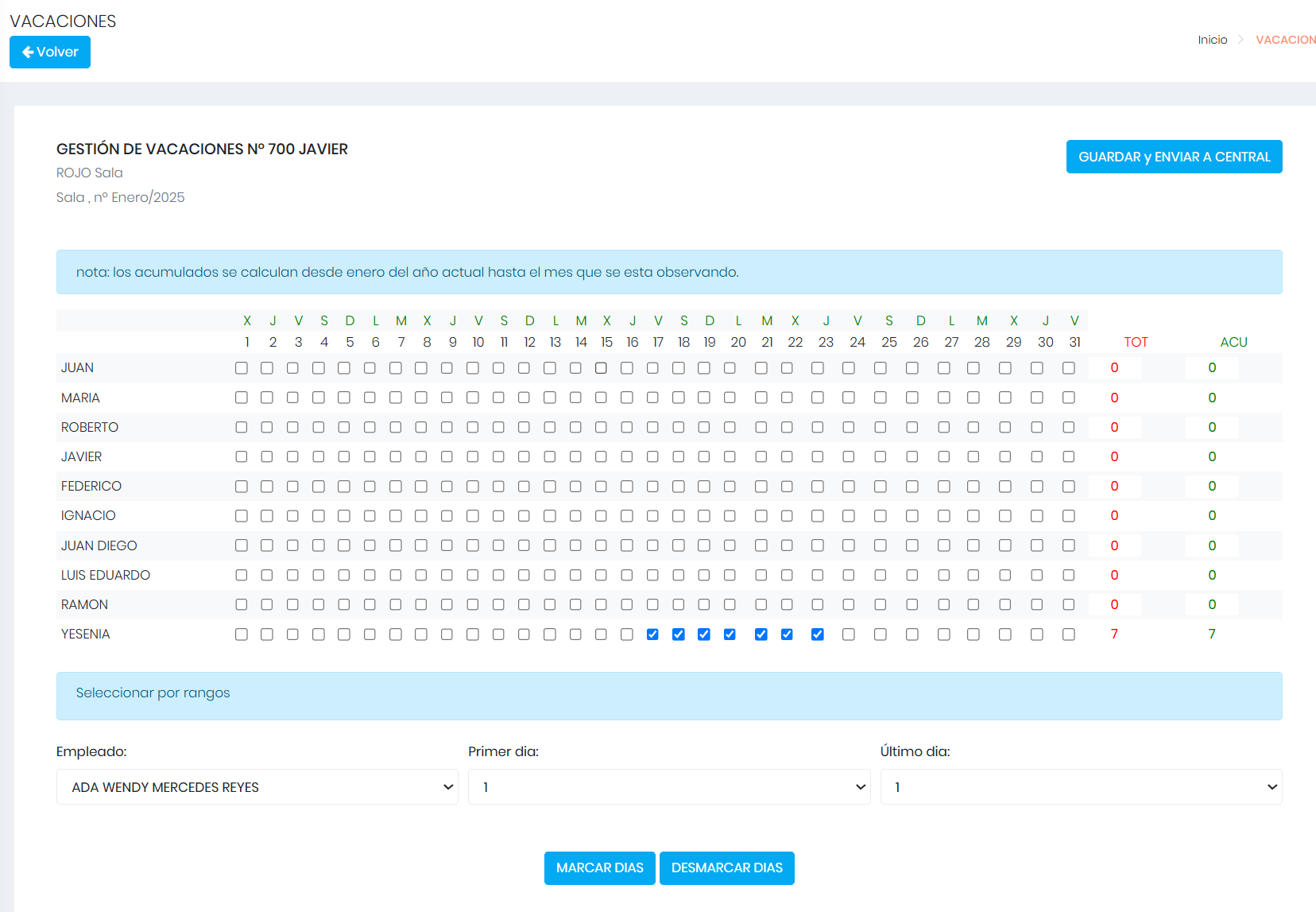Image resolution: width=1316 pixels, height=912 pixels.
Task: Click the VACACION breadcrumb item
Action: (1285, 40)
